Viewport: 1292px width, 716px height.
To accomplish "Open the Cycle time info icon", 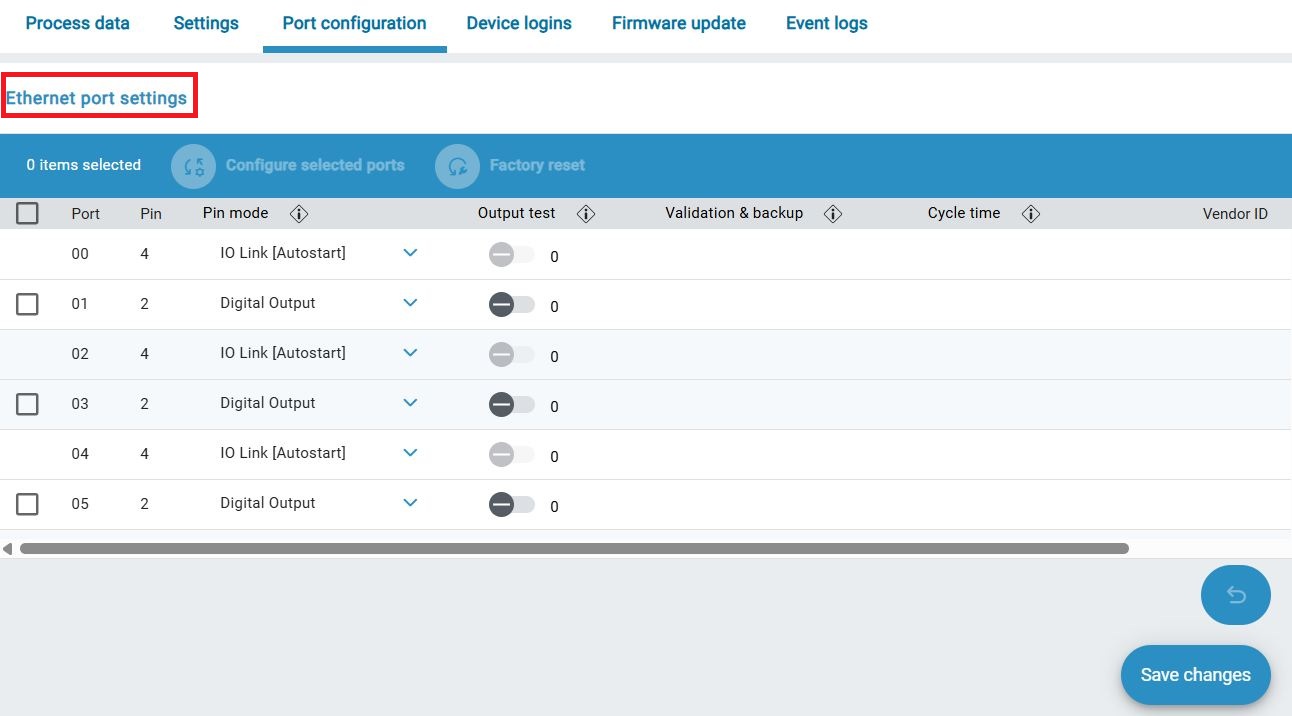I will (x=1031, y=213).
